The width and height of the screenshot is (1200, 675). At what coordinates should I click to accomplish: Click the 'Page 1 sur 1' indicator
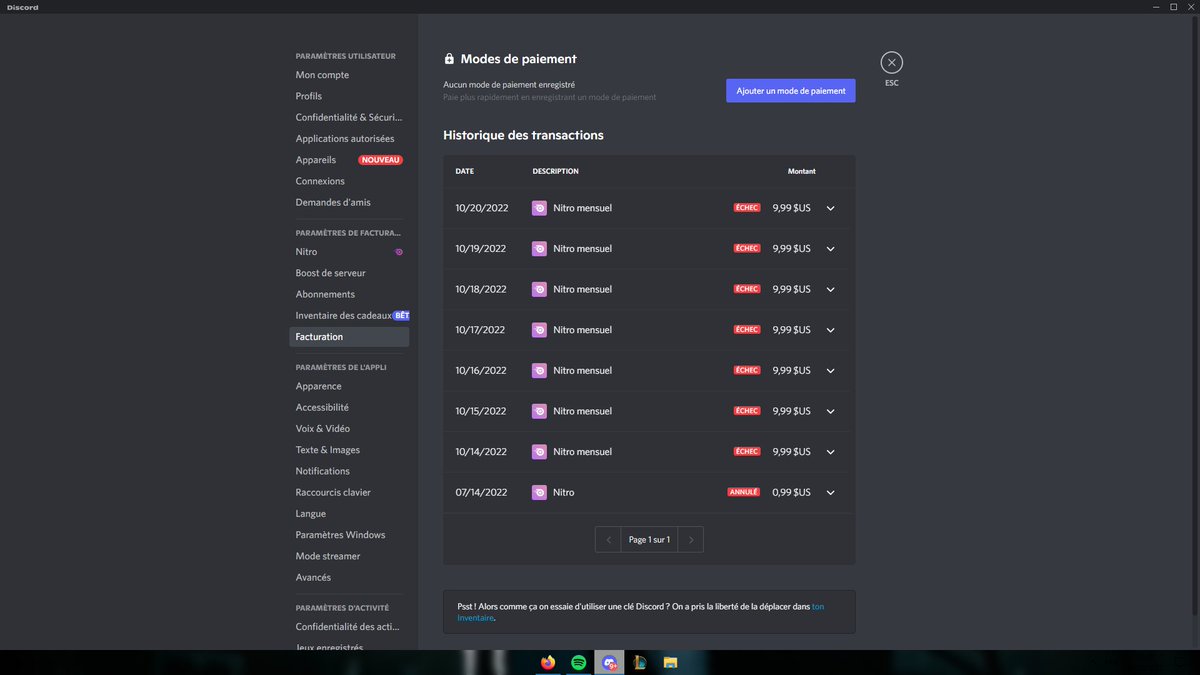pyautogui.click(x=649, y=539)
